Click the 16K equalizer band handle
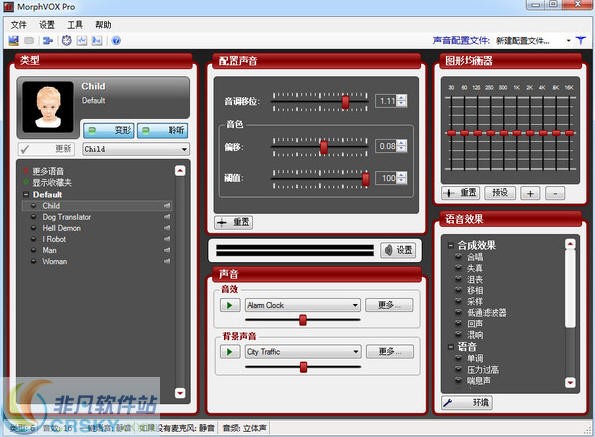 pyautogui.click(x=570, y=133)
